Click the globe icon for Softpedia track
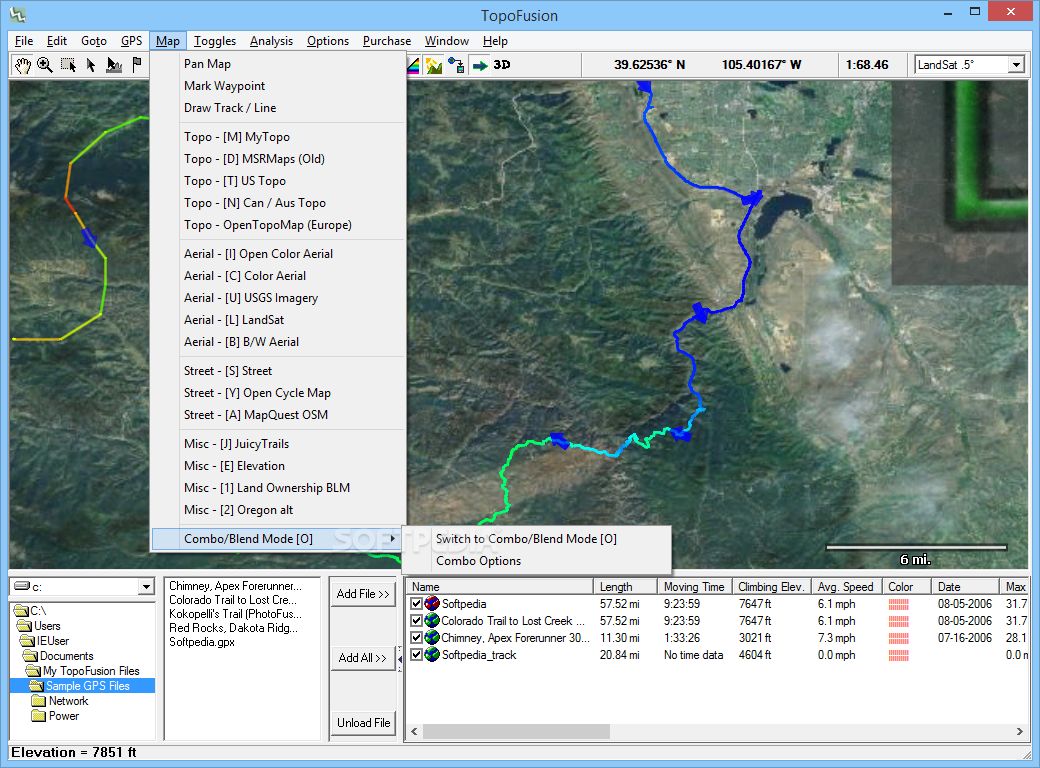This screenshot has height=768, width=1040. tap(432, 604)
